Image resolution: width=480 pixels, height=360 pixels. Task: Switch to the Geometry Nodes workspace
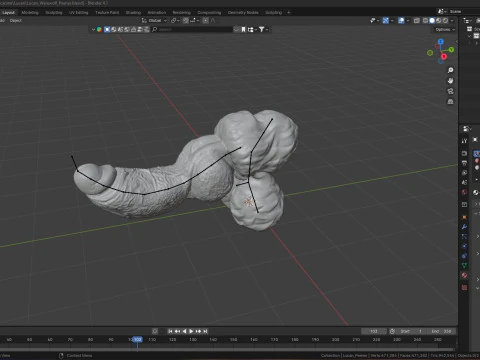(243, 13)
